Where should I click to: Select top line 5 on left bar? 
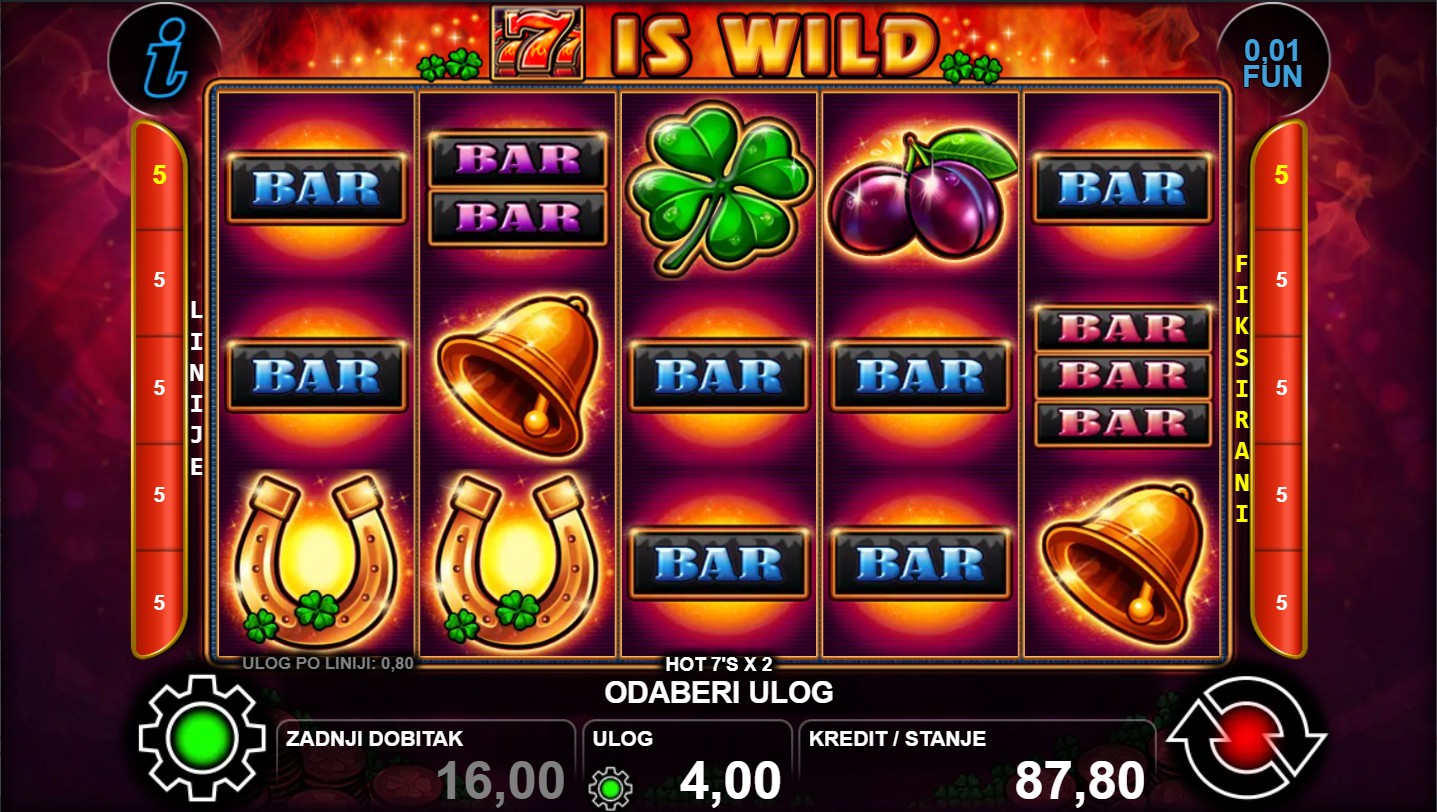click(160, 176)
